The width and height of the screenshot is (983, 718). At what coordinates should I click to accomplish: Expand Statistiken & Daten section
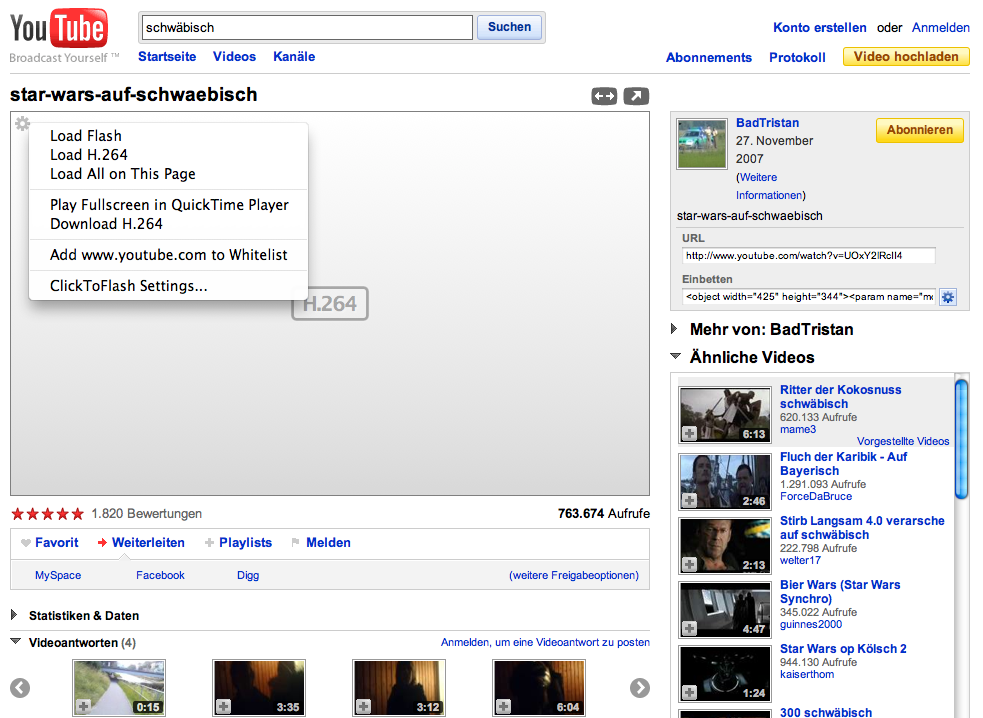(x=14, y=615)
